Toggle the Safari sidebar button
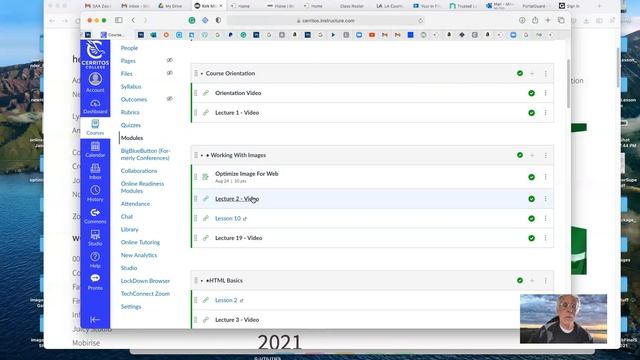The height and width of the screenshot is (360, 640). [119, 20]
